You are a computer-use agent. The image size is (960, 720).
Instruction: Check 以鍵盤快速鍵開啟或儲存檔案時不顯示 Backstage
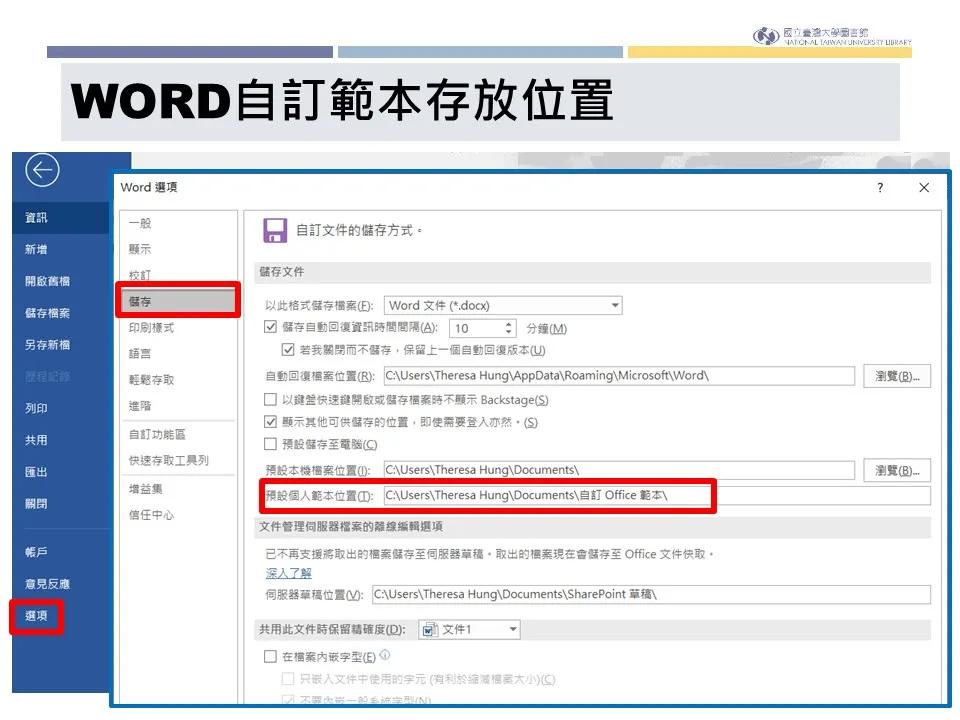pyautogui.click(x=271, y=399)
